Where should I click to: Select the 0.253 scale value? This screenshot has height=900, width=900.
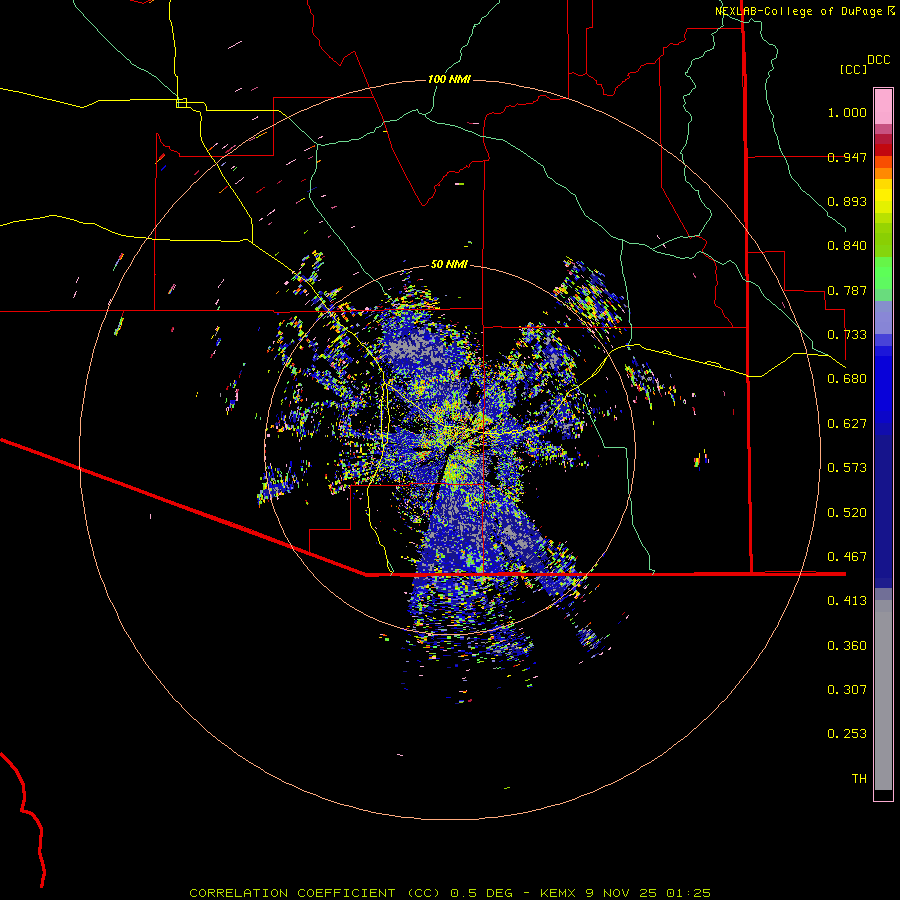[x=847, y=734]
